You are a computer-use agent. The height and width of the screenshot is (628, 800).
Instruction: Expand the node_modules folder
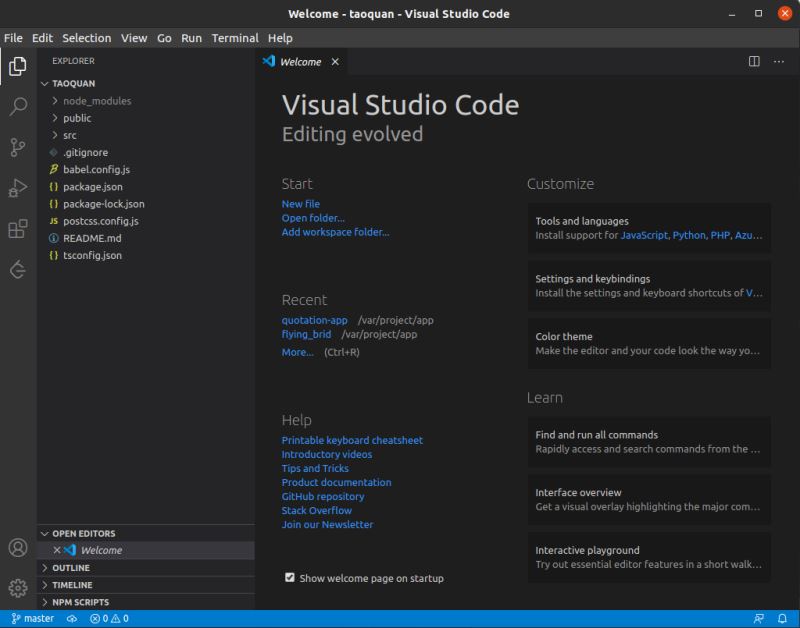click(96, 101)
